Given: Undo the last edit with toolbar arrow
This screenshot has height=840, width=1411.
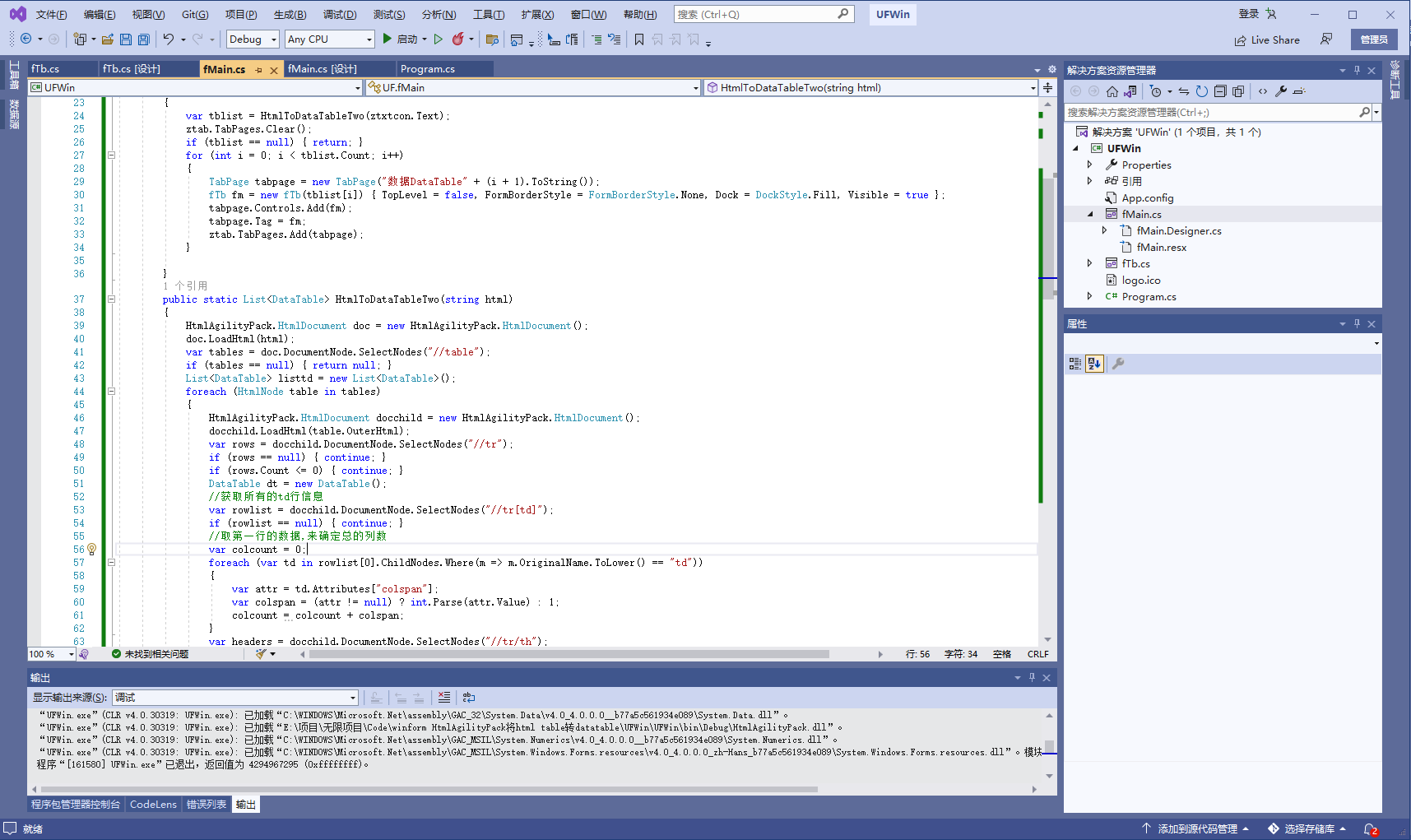Looking at the screenshot, I should click(169, 39).
